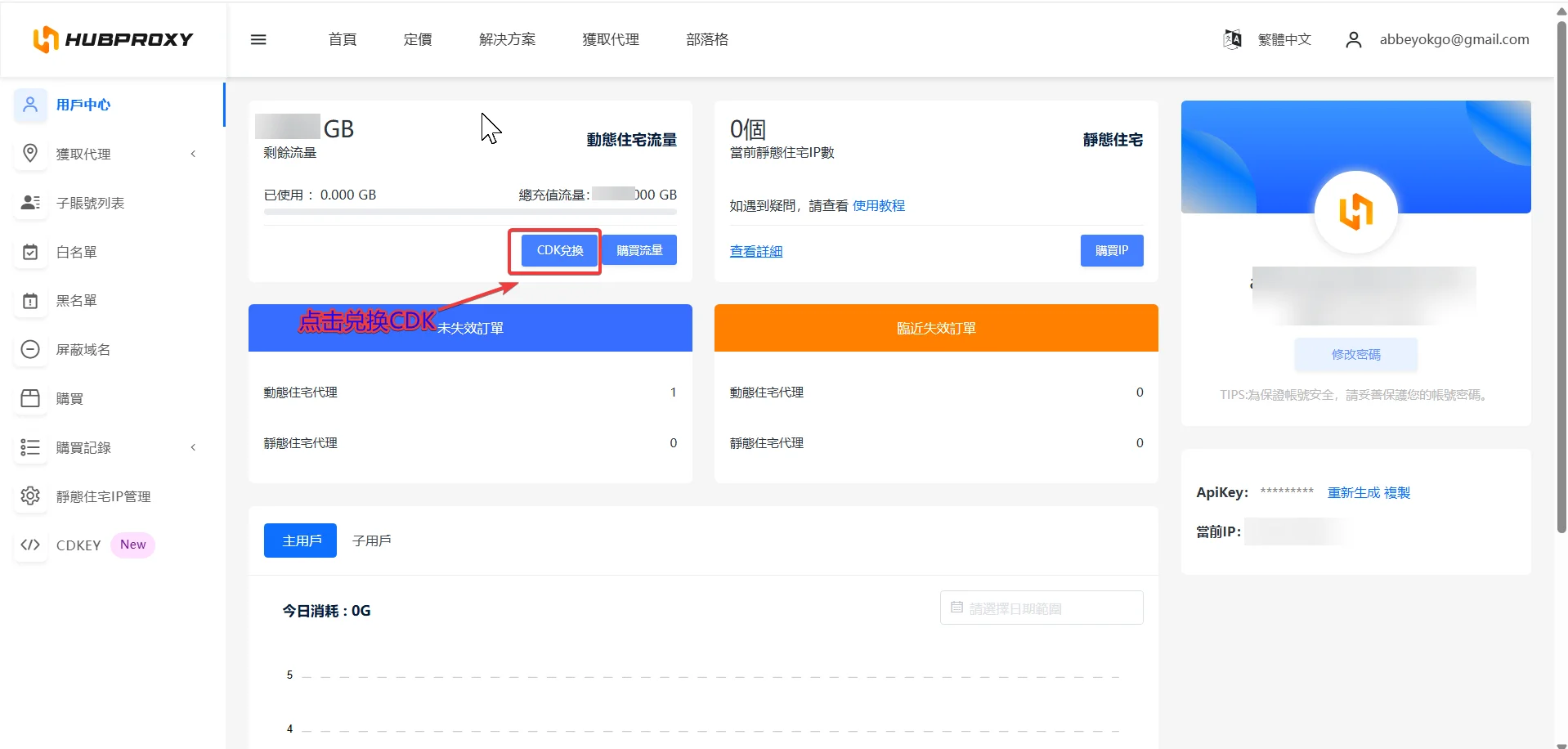Click the 獲取代理 location pin icon
The width and height of the screenshot is (1568, 749).
[x=30, y=154]
